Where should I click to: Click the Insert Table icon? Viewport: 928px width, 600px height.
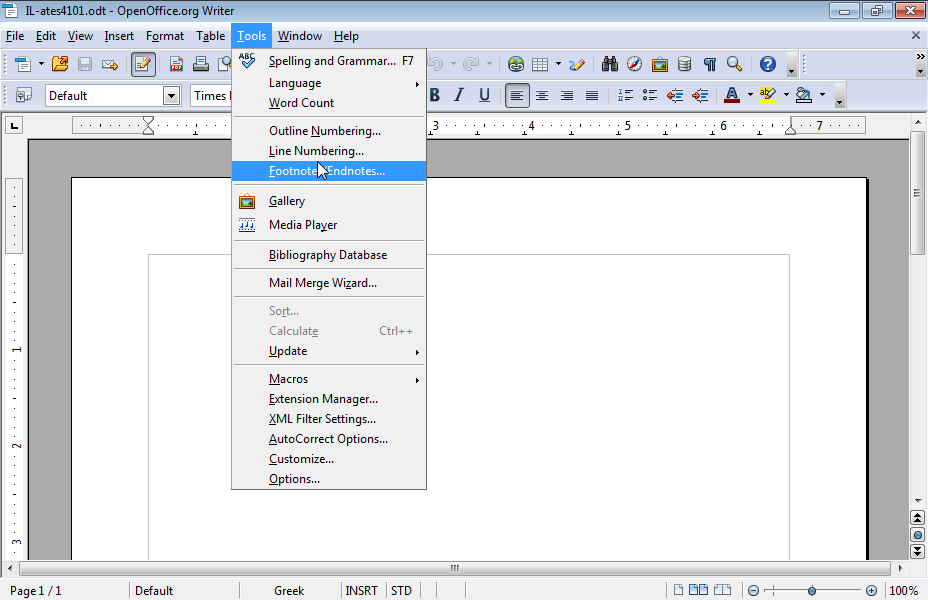coord(540,64)
